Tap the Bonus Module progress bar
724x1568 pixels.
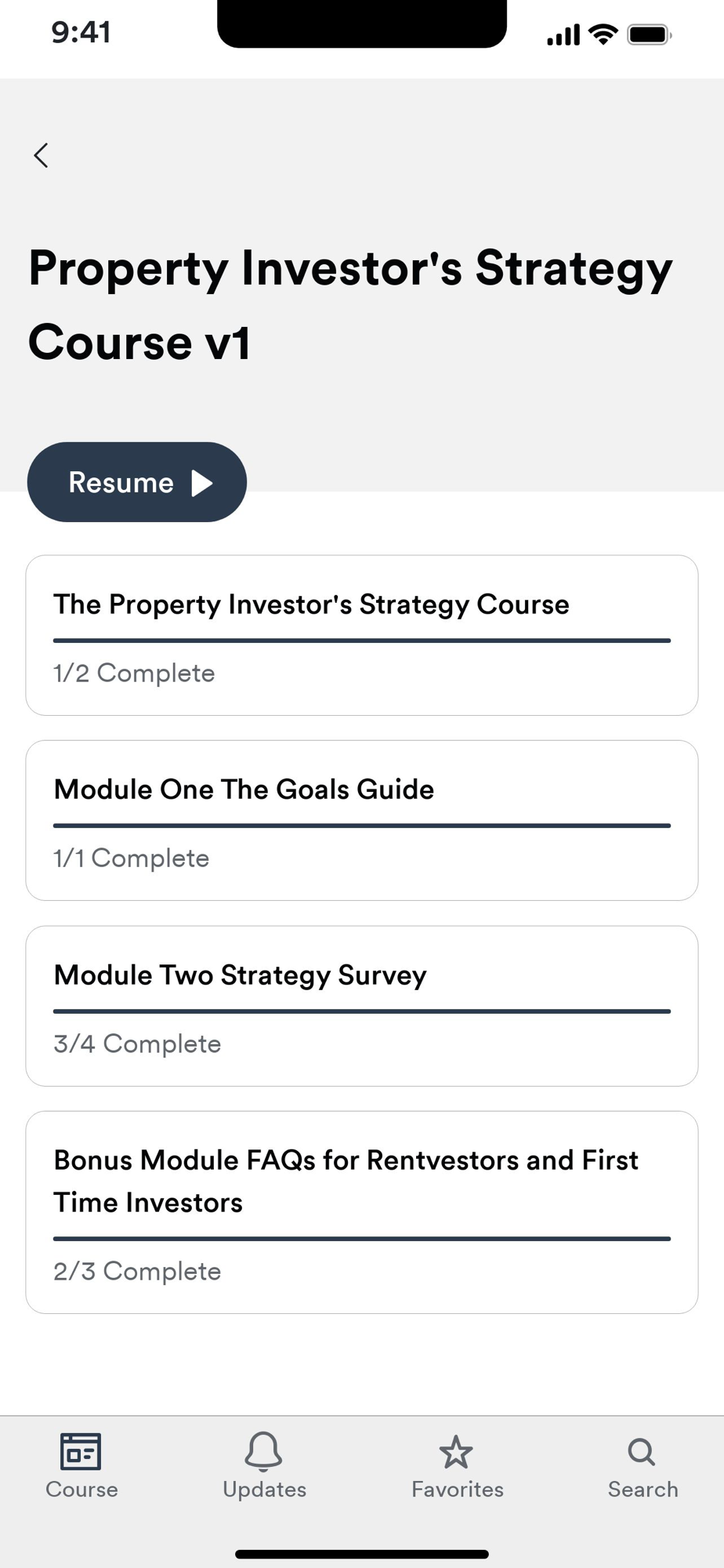[362, 1239]
